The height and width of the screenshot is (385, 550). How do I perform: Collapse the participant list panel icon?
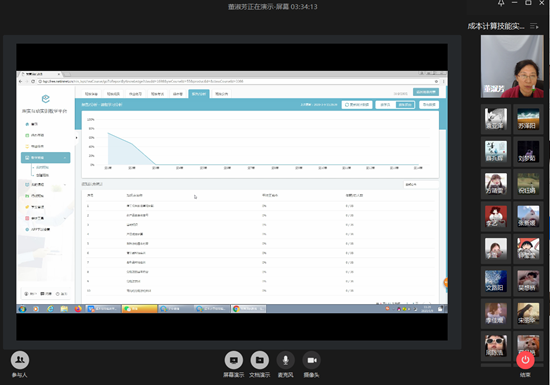(x=534, y=26)
